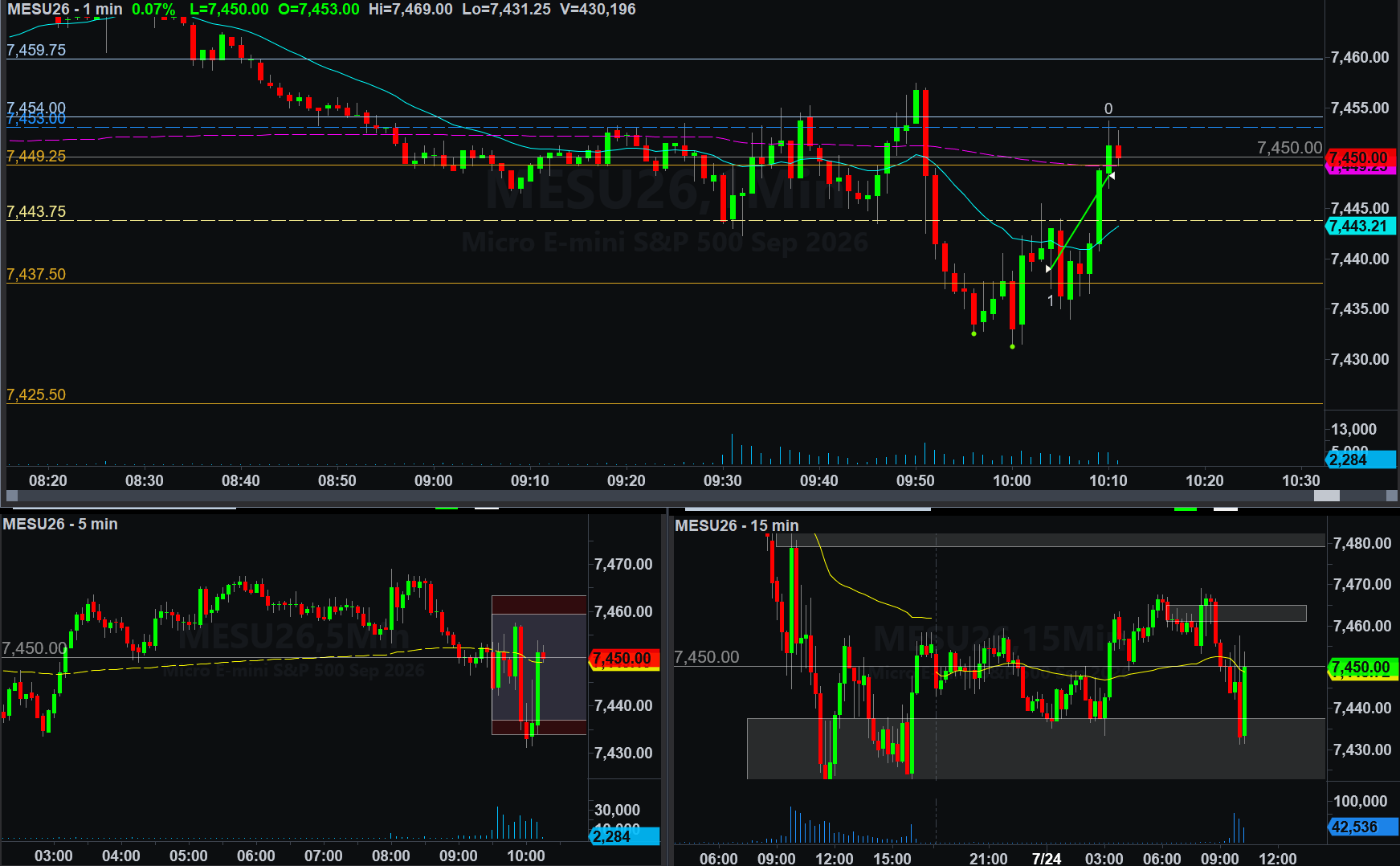This screenshot has height=866, width=1400.
Task: Select the 7,425.50 orange line label
Action: [x=36, y=394]
